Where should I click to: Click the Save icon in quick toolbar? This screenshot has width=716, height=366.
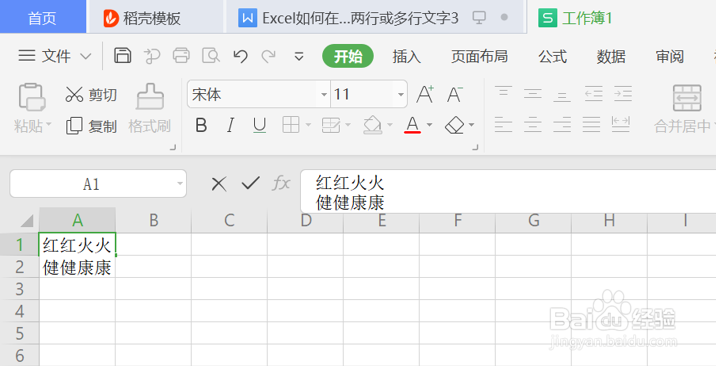click(122, 56)
